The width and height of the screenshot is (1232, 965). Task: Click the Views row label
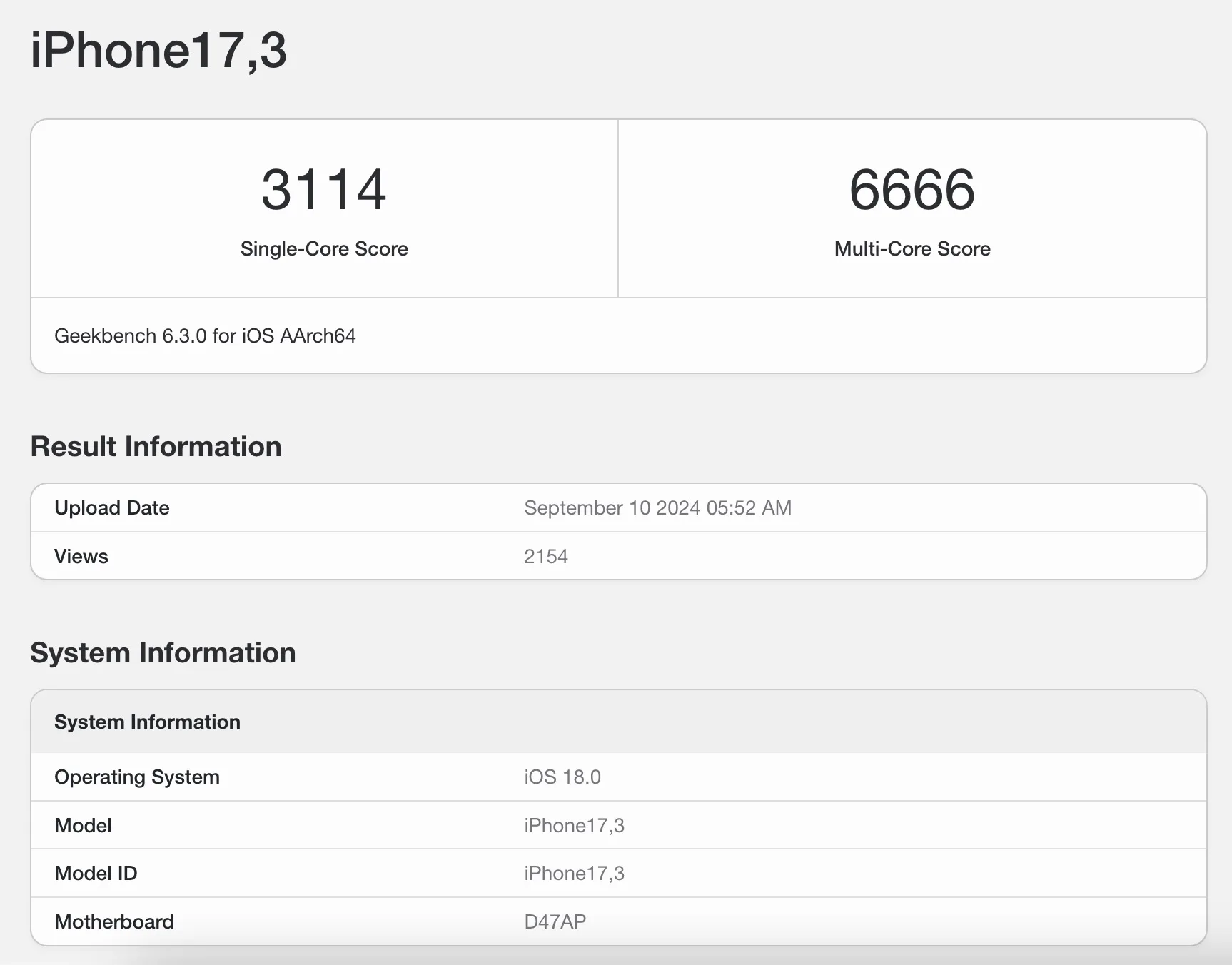[x=81, y=556]
